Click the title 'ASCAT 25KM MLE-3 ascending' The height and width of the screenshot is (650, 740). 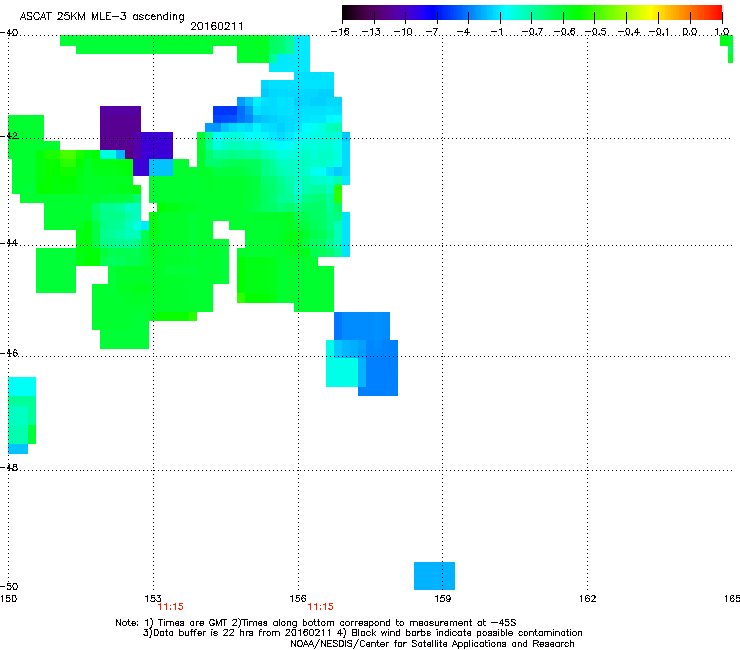pos(102,16)
